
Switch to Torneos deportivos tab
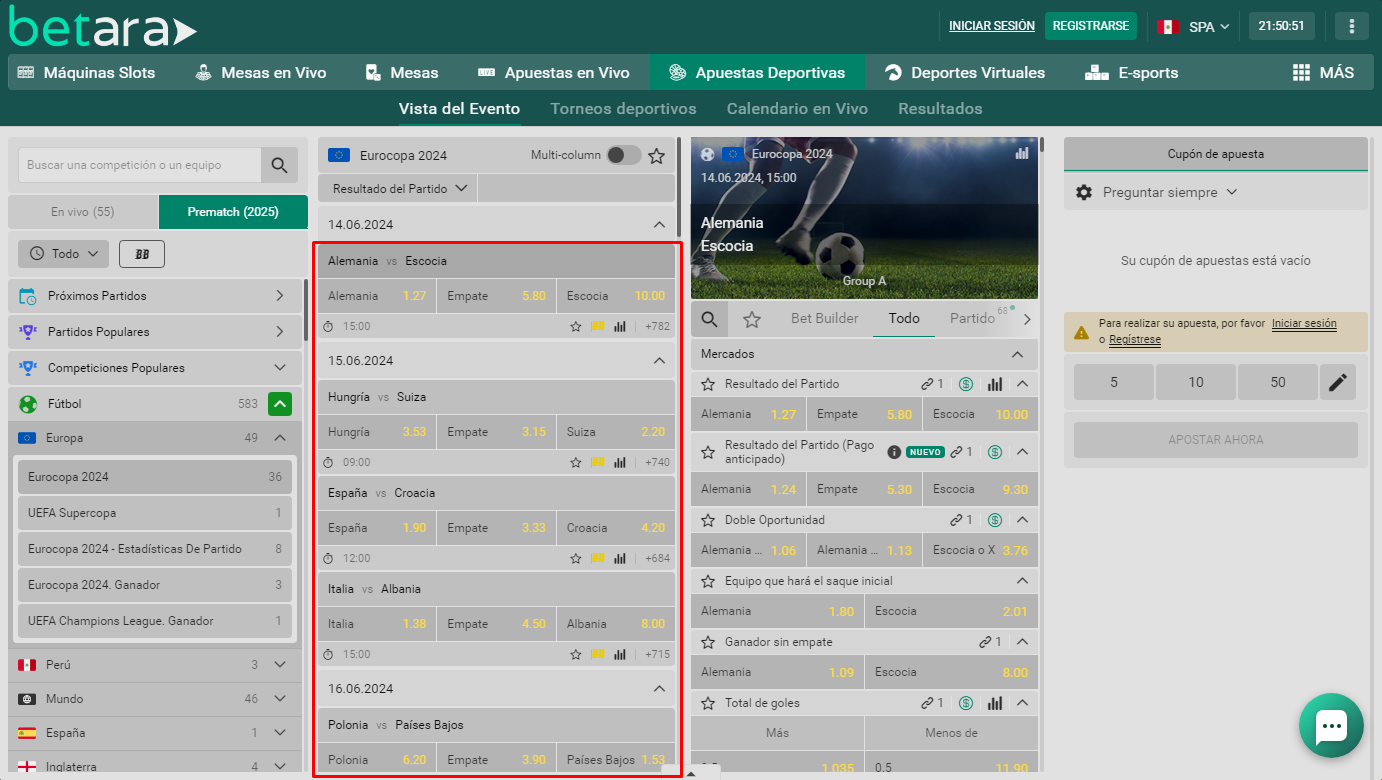(623, 108)
